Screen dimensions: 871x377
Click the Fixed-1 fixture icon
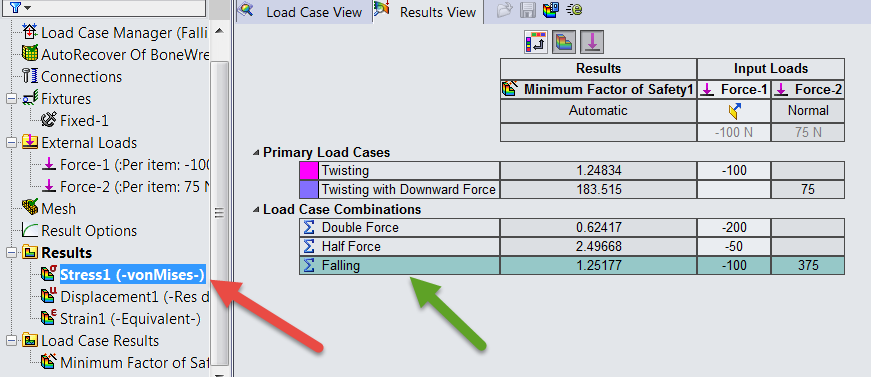point(49,120)
